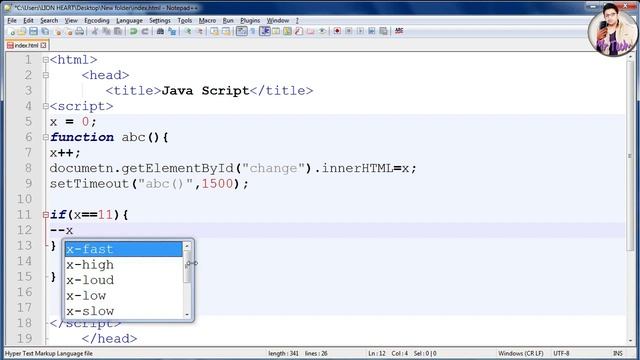Screen dimensions: 640x360
Task: Click the Open file toolbar icon
Action: (x=22, y=31)
